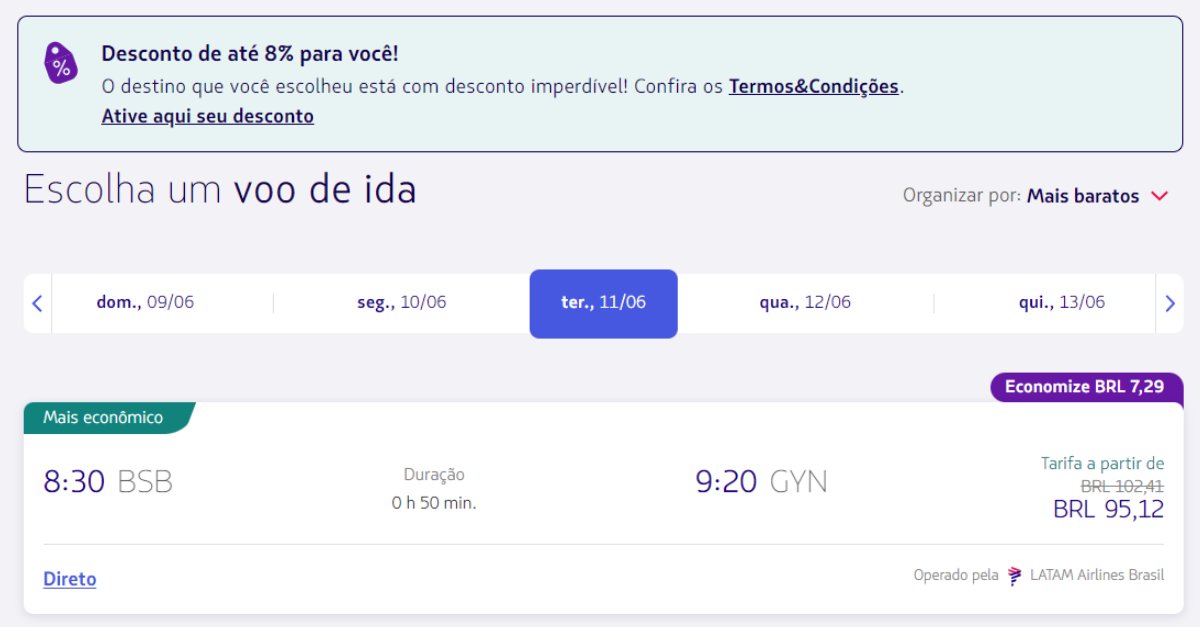Select the ter., 11/06 date tab
This screenshot has height=627, width=1200.
tap(603, 303)
